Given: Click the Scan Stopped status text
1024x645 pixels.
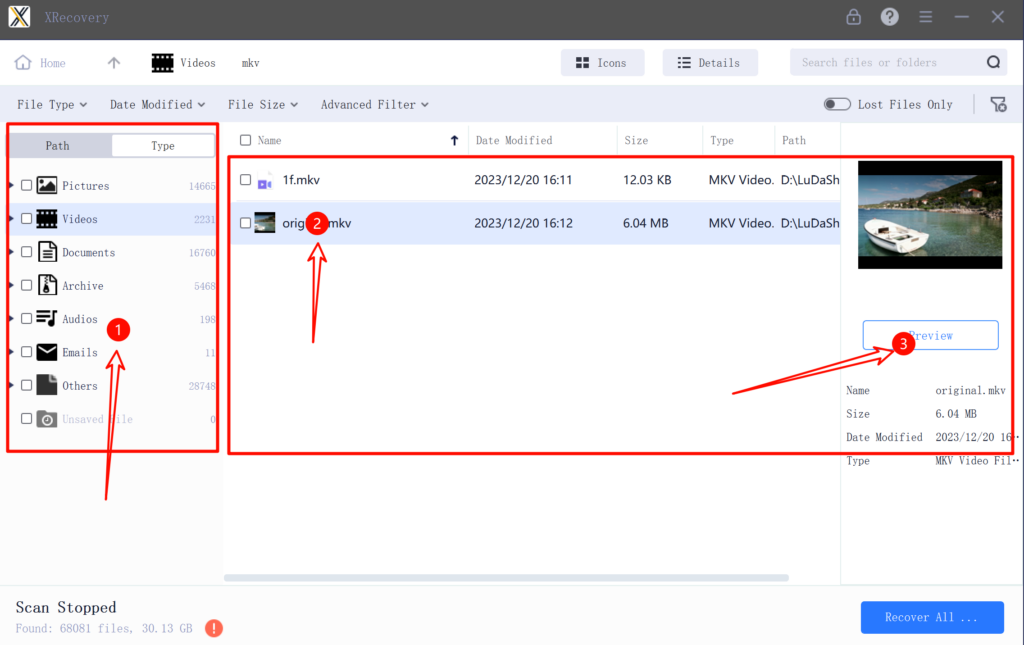Looking at the screenshot, I should 66,607.
